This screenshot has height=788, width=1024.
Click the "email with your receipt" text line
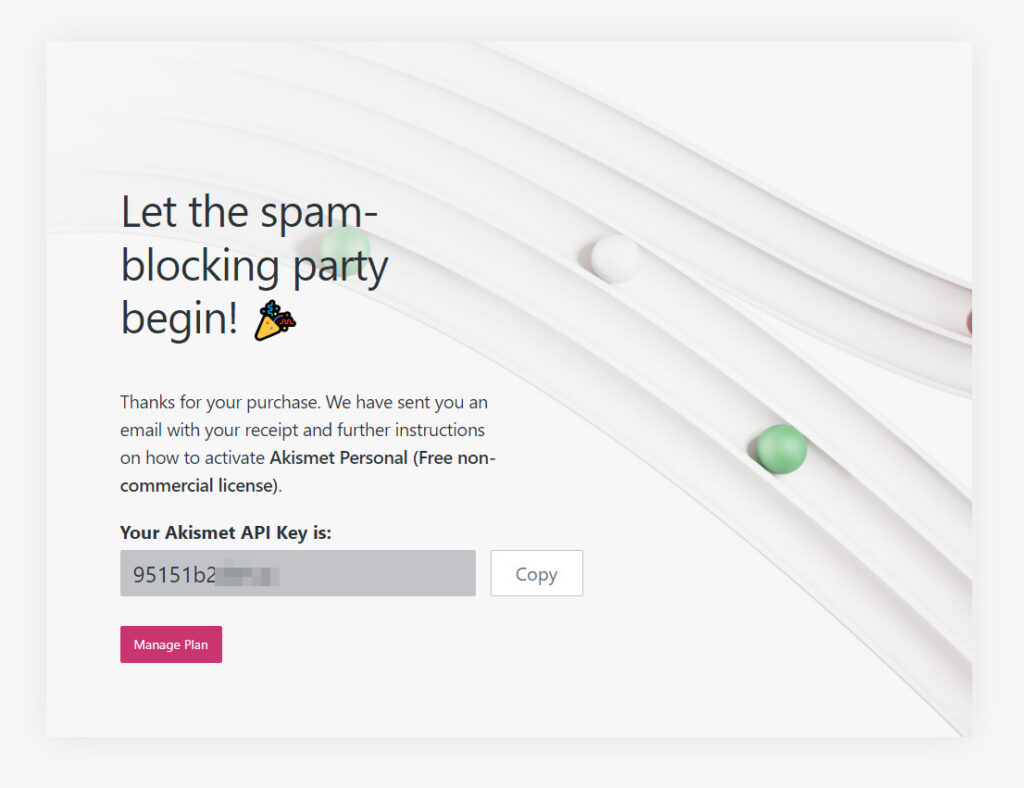point(302,430)
